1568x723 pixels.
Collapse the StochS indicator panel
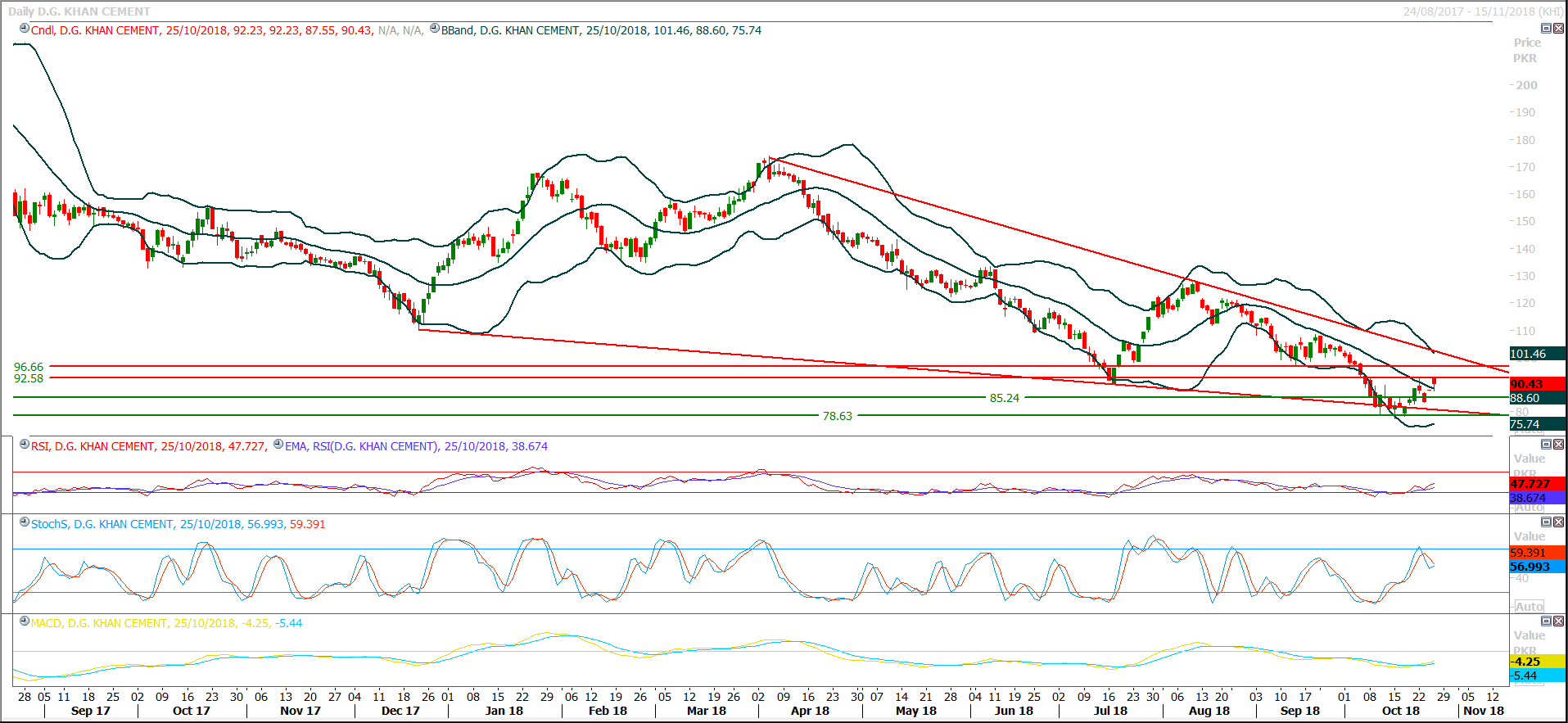click(1546, 522)
